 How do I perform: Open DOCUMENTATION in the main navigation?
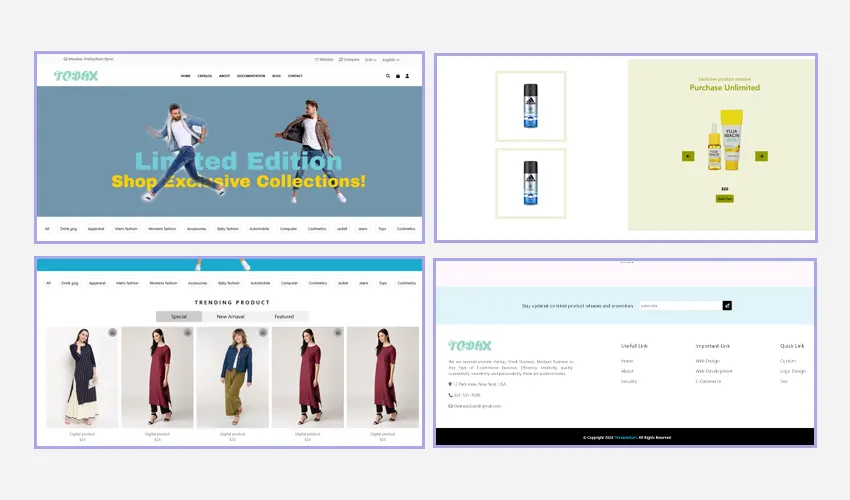point(251,76)
